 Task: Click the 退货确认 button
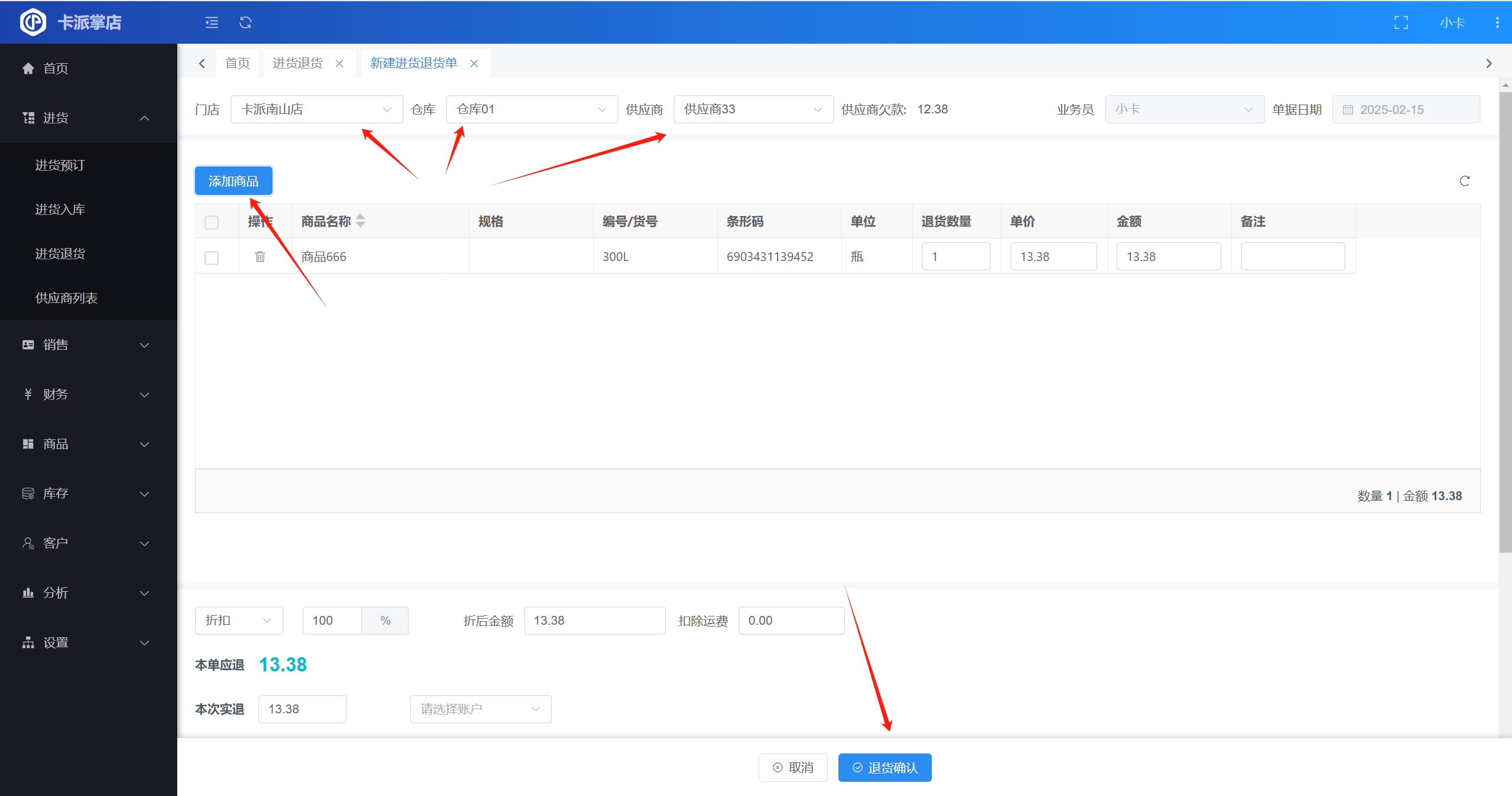(x=885, y=767)
